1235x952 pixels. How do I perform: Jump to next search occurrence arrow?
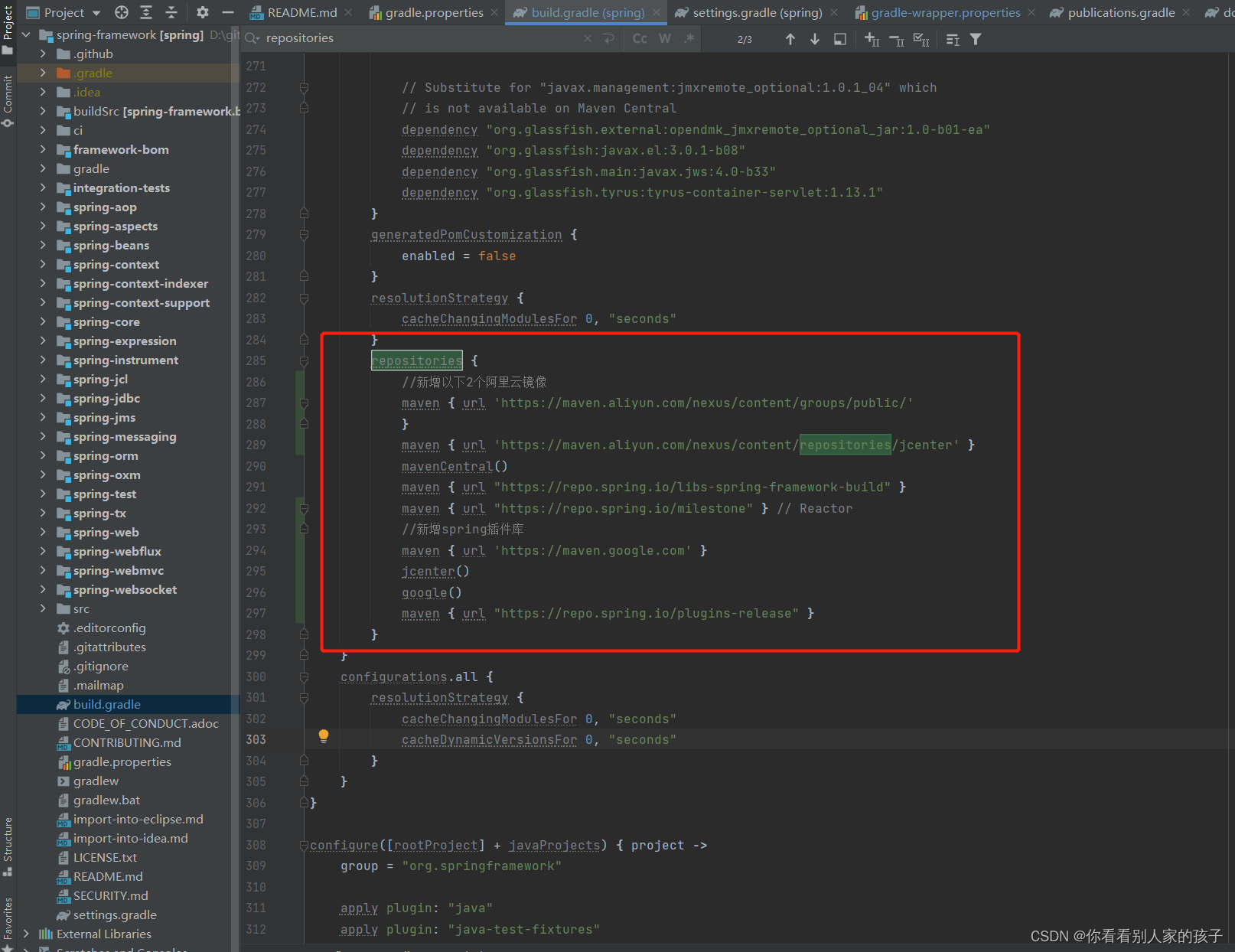815,39
